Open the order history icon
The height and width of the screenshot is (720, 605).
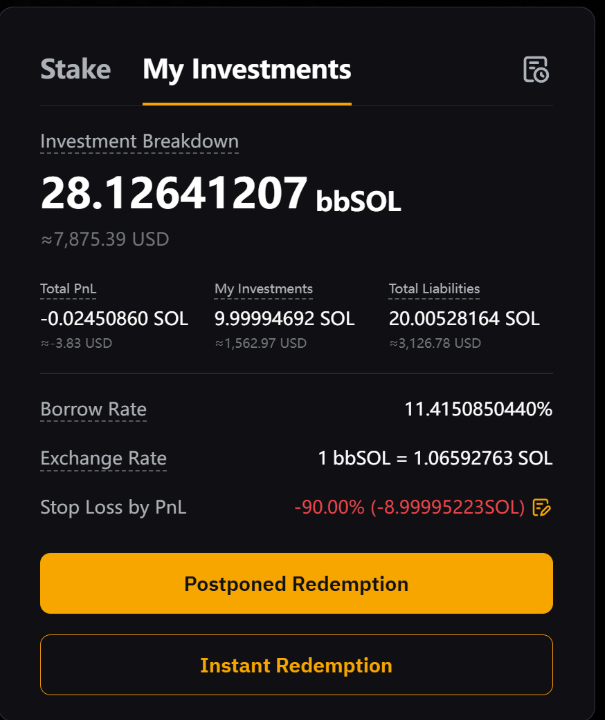tap(536, 69)
